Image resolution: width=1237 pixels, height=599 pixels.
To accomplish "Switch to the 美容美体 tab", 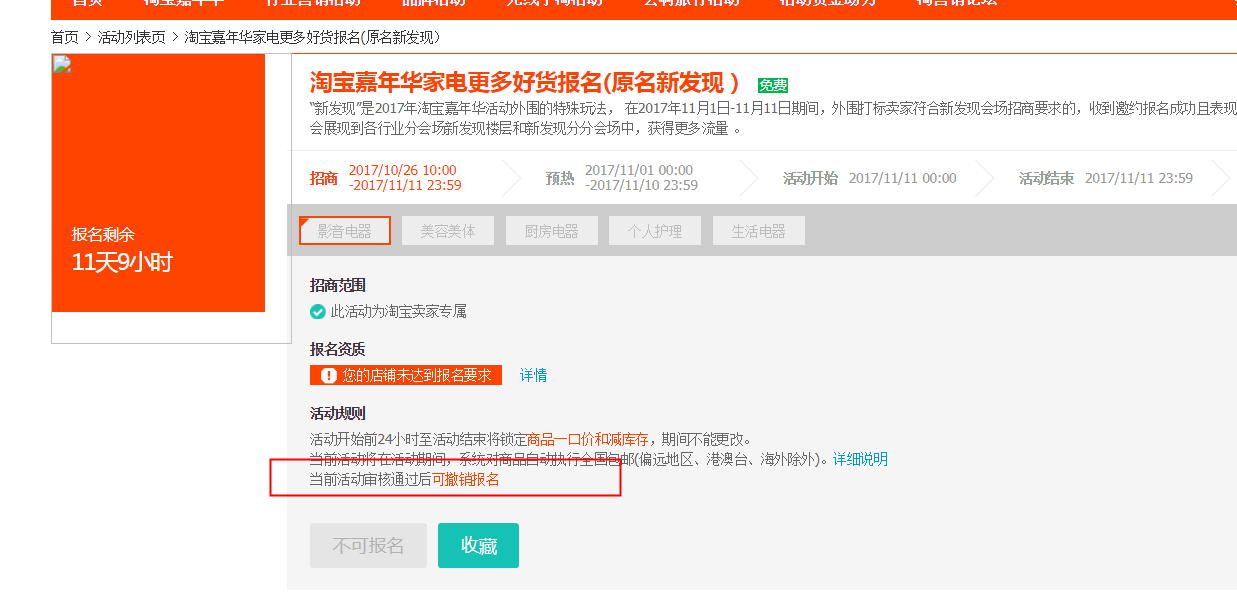I will coord(448,231).
